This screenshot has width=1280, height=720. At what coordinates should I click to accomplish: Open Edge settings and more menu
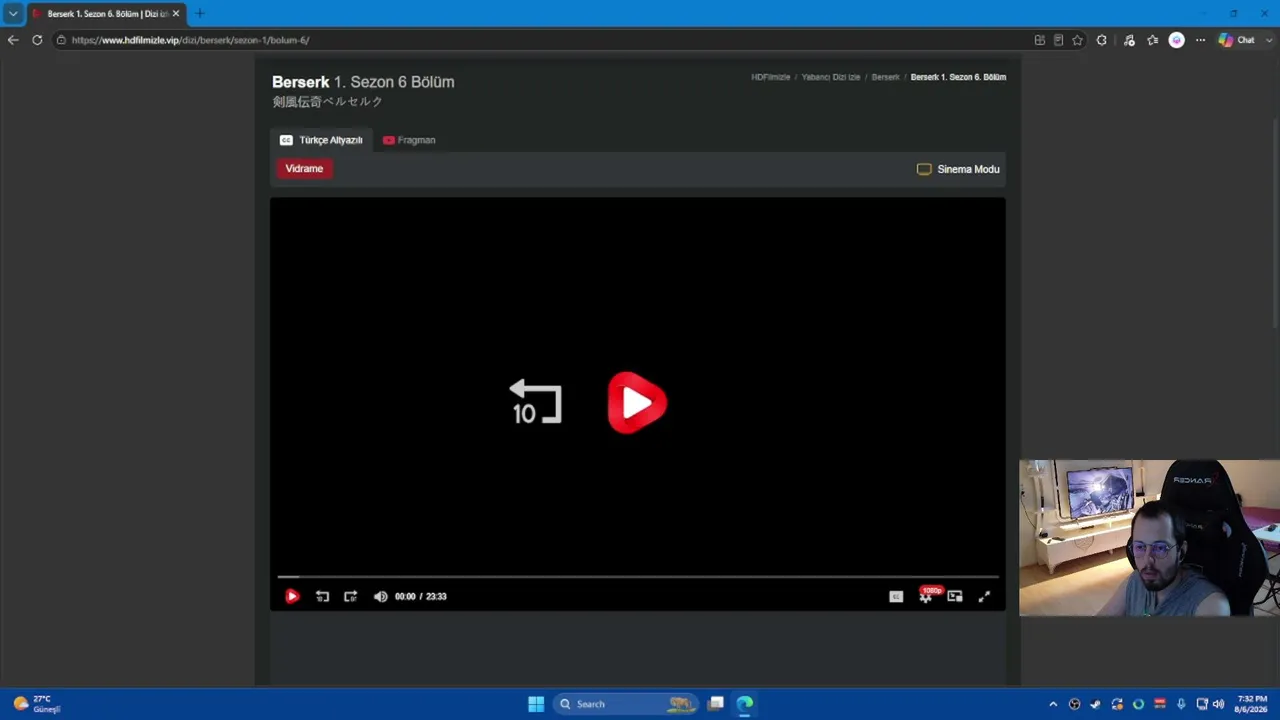[1200, 40]
